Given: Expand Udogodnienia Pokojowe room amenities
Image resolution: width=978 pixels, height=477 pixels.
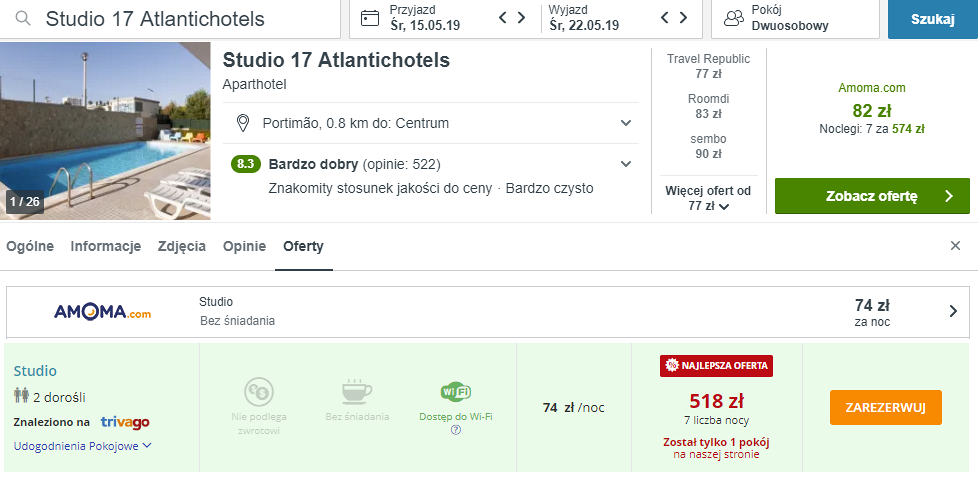Looking at the screenshot, I should coord(83,445).
